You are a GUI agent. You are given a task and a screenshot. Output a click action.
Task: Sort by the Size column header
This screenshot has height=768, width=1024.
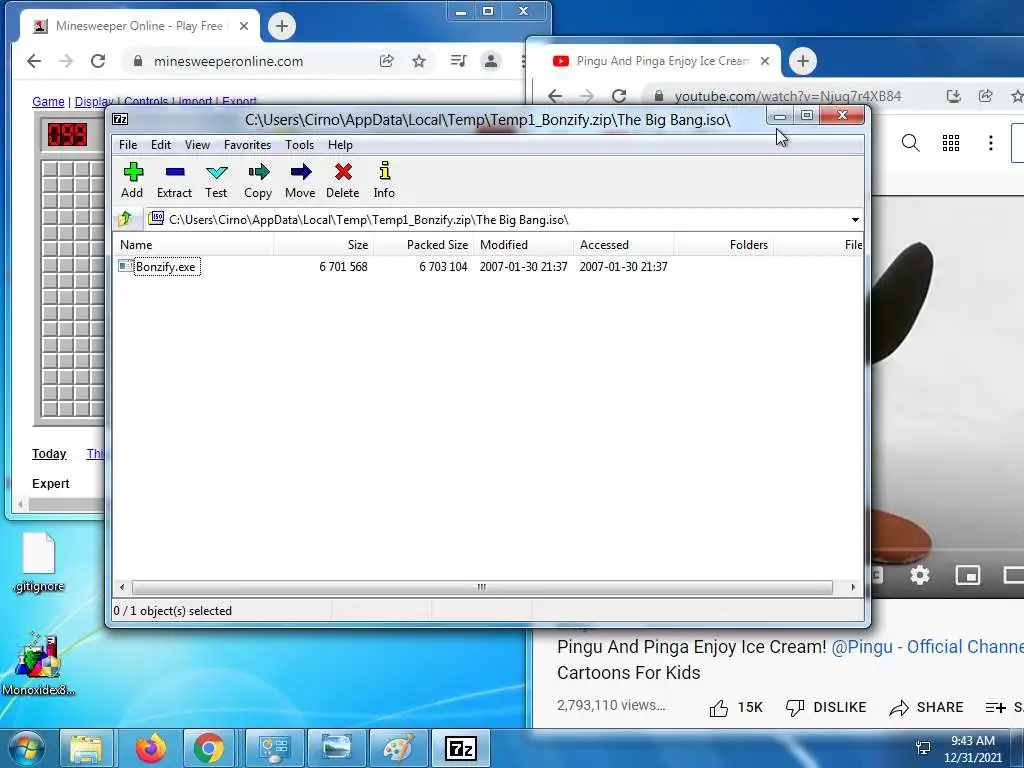tap(323, 245)
